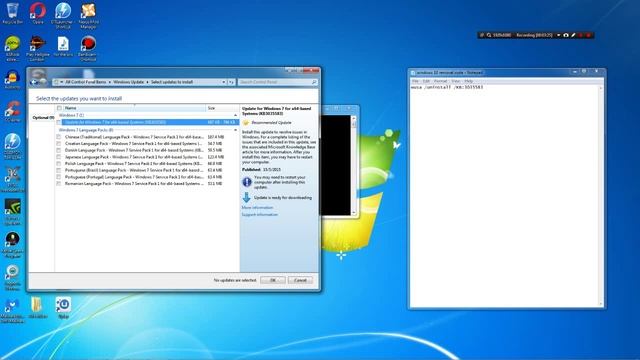Image resolution: width=640 pixels, height=360 pixels.
Task: Click Windows Update in the breadcrumb path
Action: pos(129,82)
